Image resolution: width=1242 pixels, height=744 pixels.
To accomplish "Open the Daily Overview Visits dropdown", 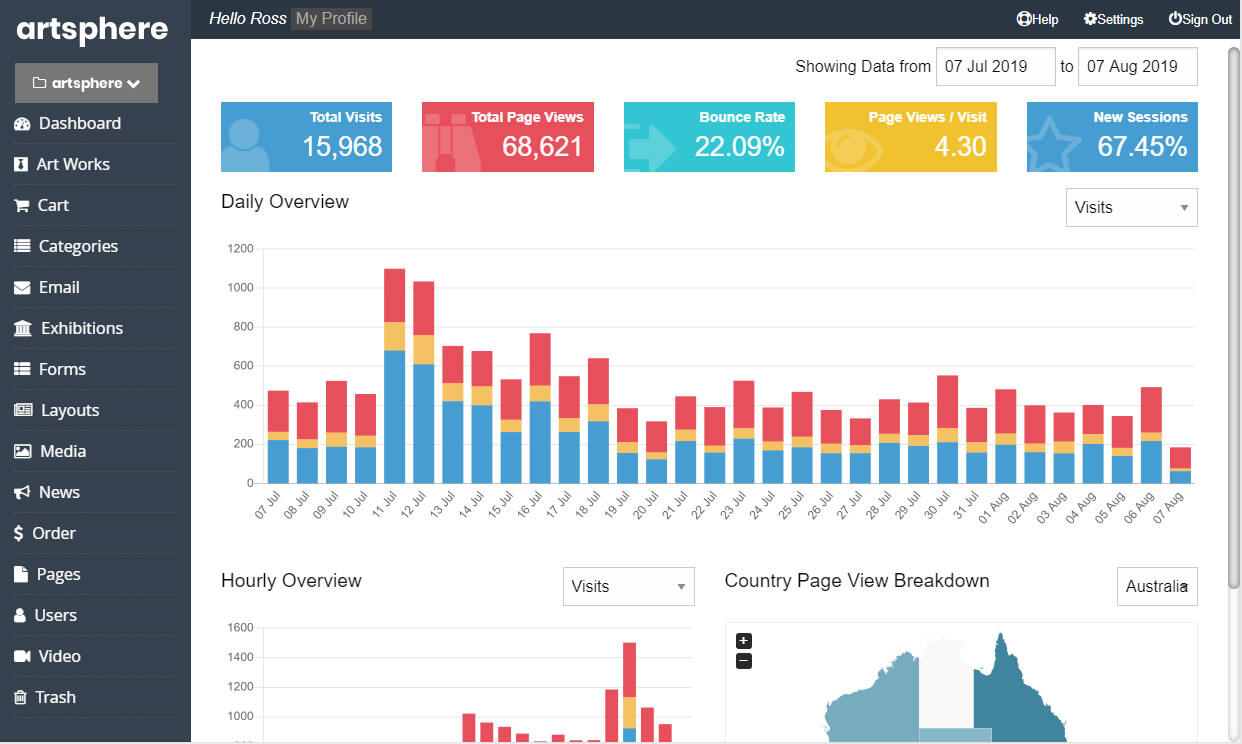I will coord(1131,208).
